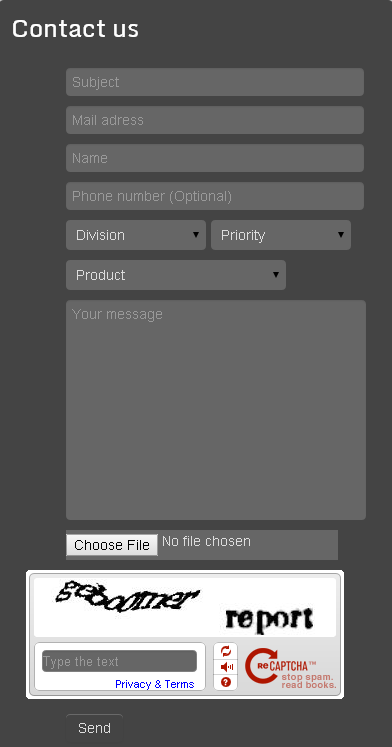The height and width of the screenshot is (747, 392).
Task: Click the Contact us heading
Action: (75, 29)
